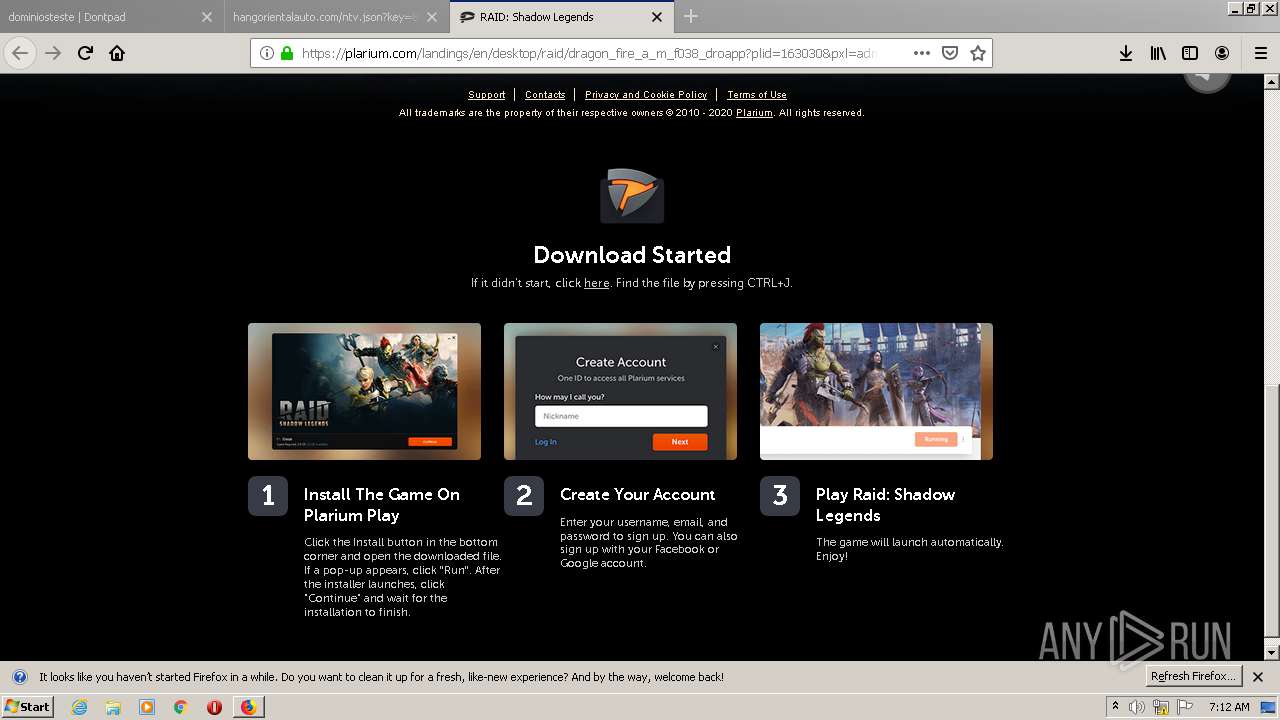Open the volume control in tray

click(1136, 707)
